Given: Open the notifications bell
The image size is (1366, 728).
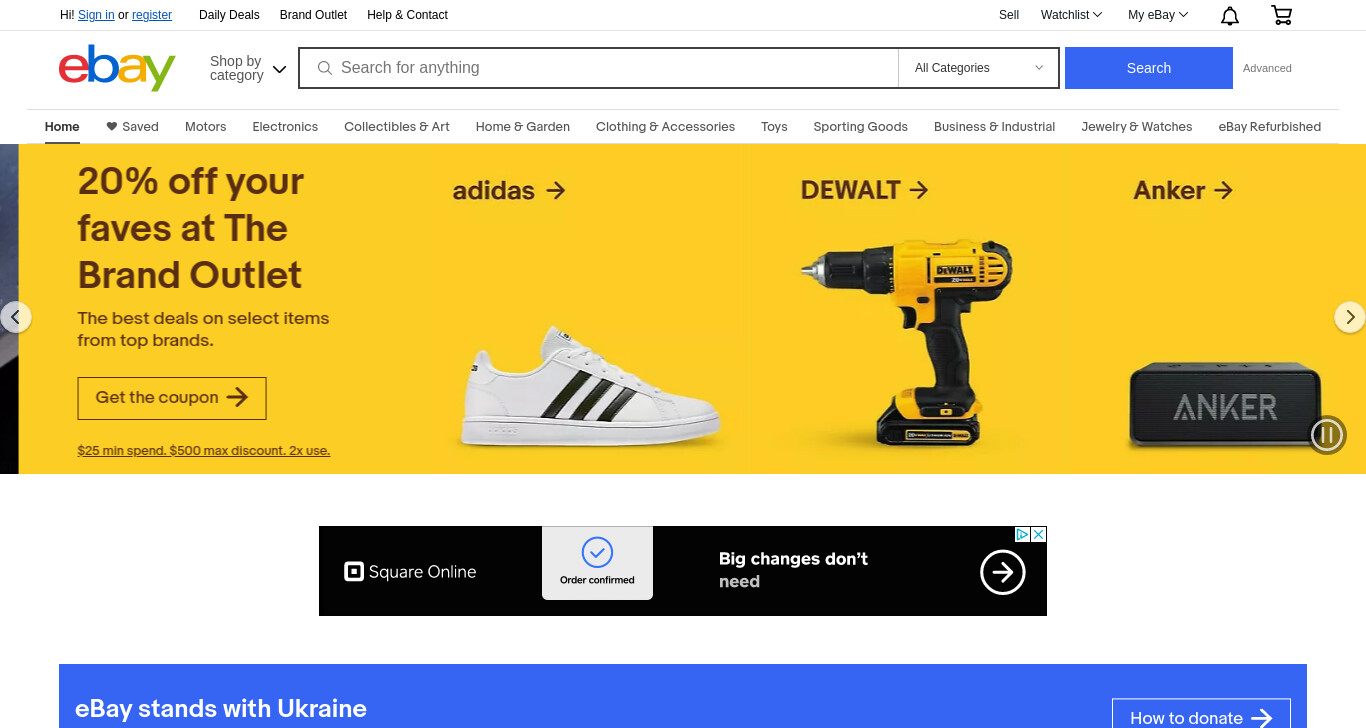Looking at the screenshot, I should tap(1230, 15).
